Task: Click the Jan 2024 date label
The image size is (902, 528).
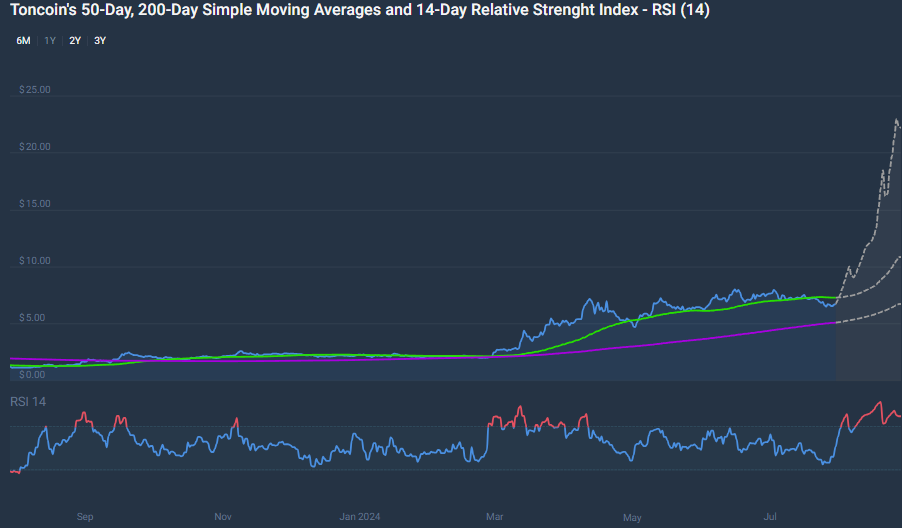Action: [360, 516]
